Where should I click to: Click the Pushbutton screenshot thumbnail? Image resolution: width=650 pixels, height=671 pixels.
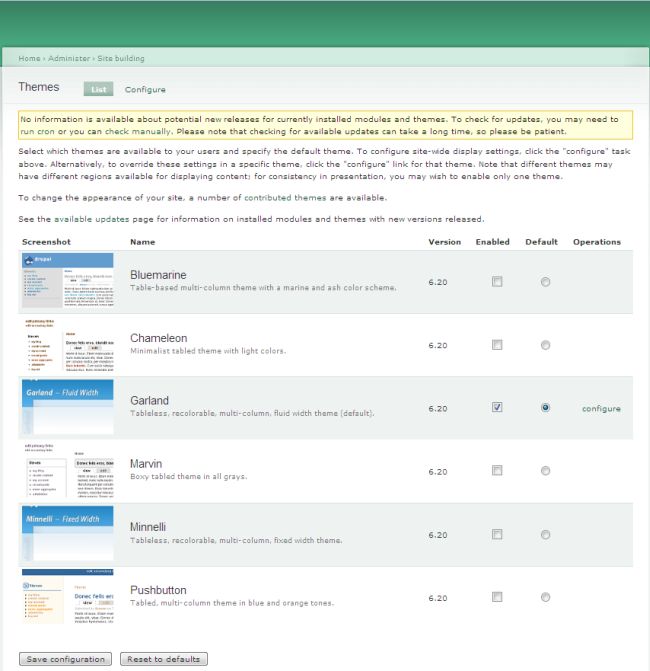[x=68, y=596]
